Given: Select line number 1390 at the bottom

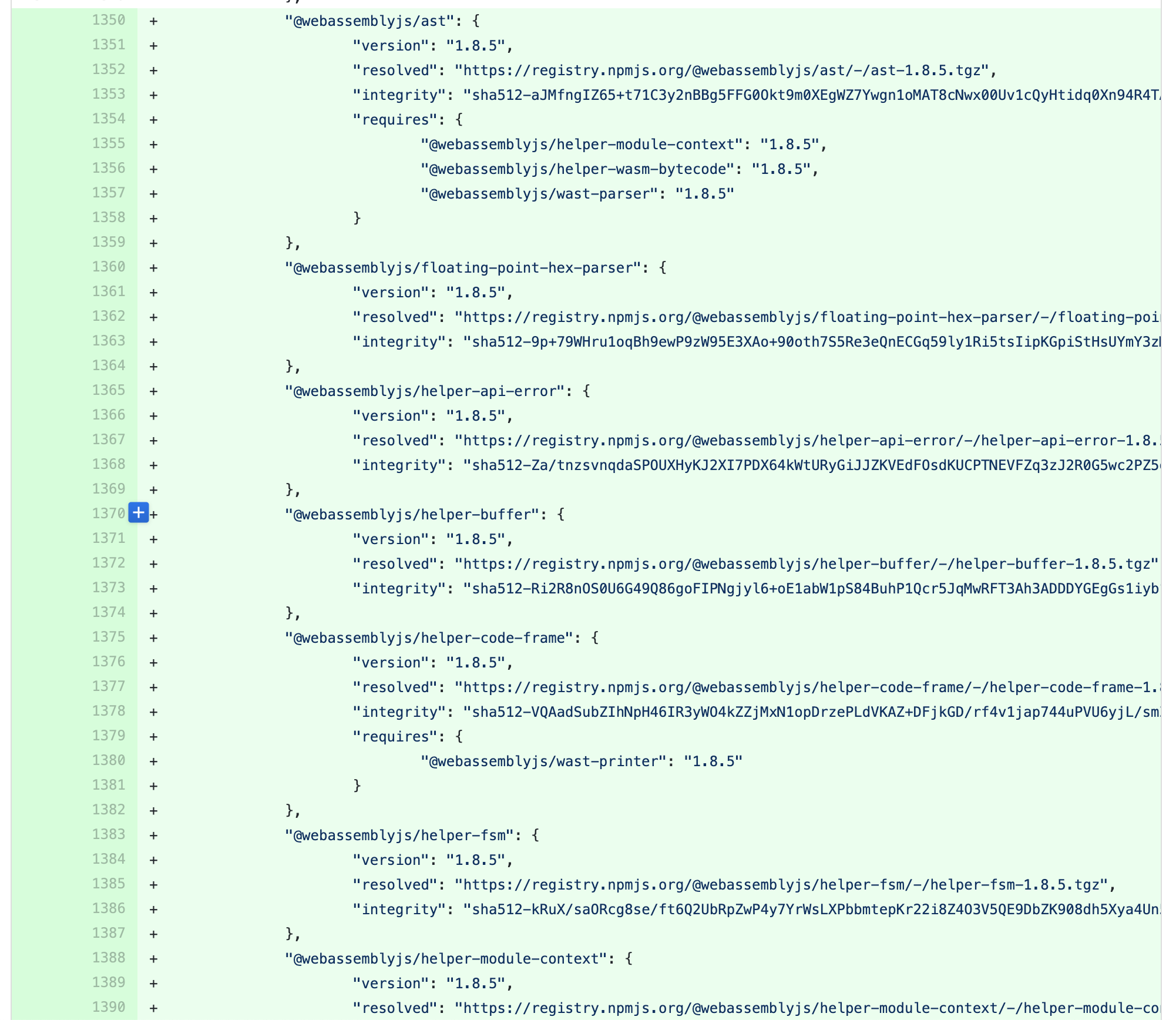Looking at the screenshot, I should tap(109, 1008).
